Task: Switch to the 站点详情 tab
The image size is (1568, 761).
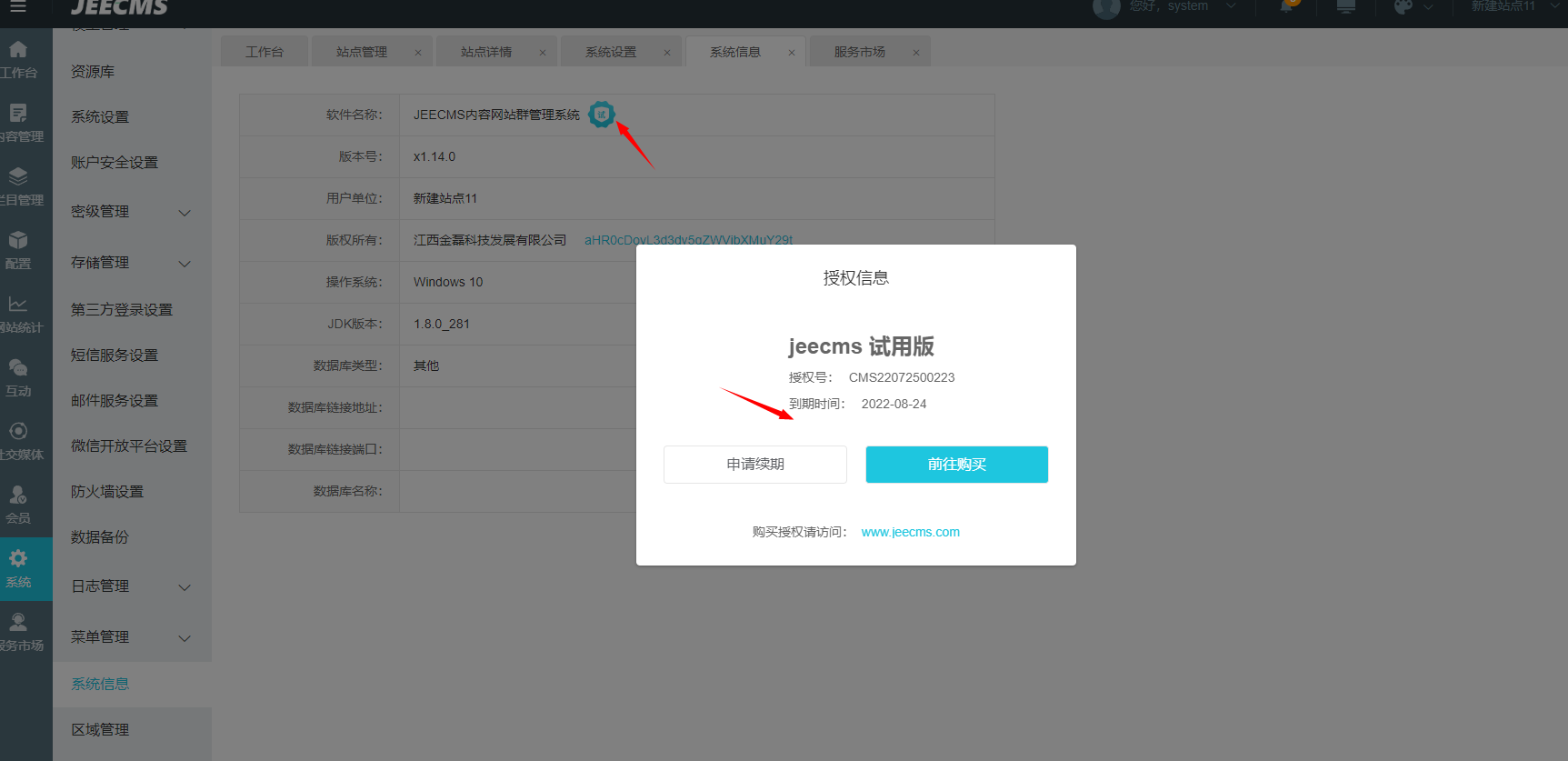Action: 486,52
